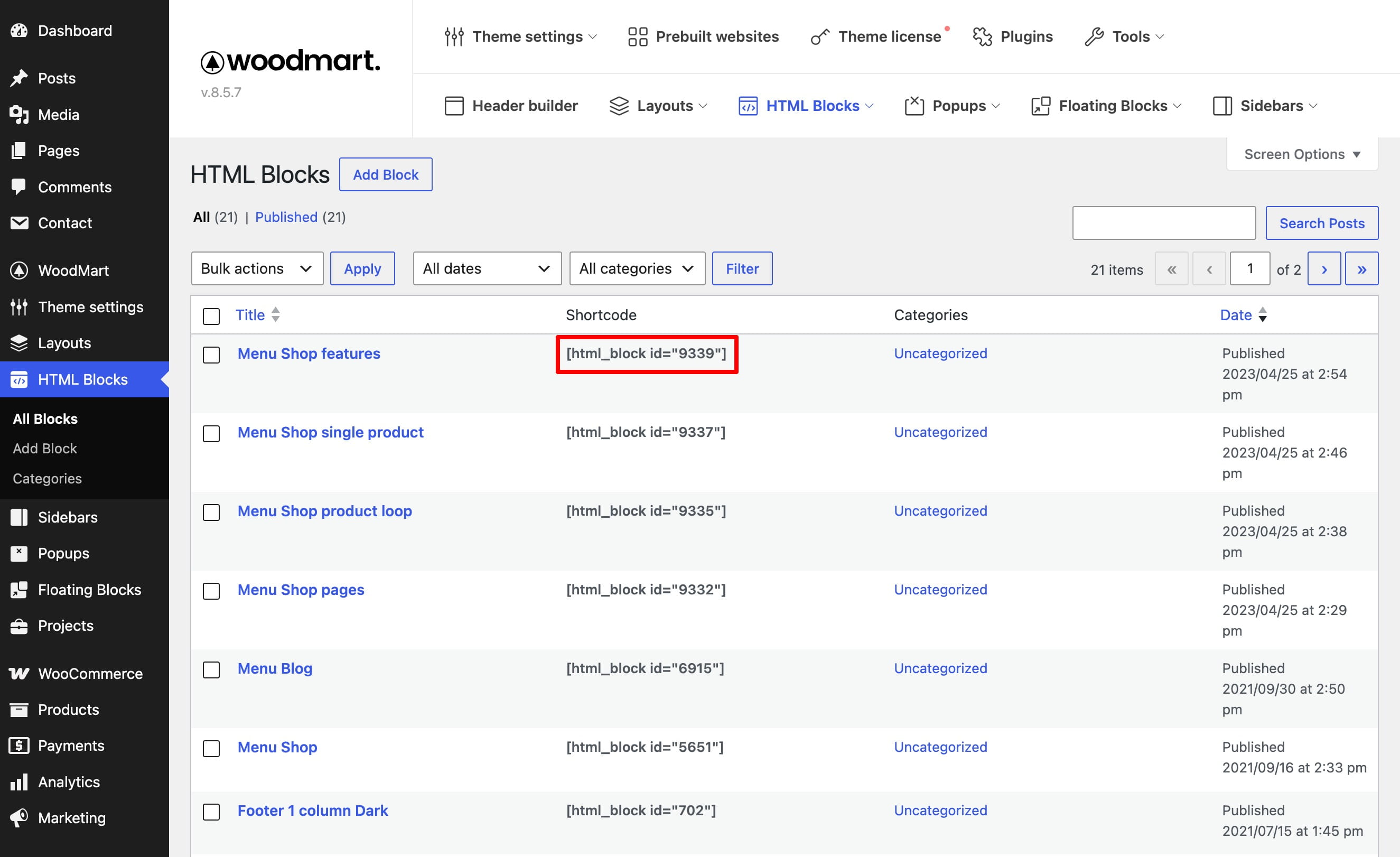
Task: Click the Dashboard gauge icon
Action: pyautogui.click(x=18, y=31)
